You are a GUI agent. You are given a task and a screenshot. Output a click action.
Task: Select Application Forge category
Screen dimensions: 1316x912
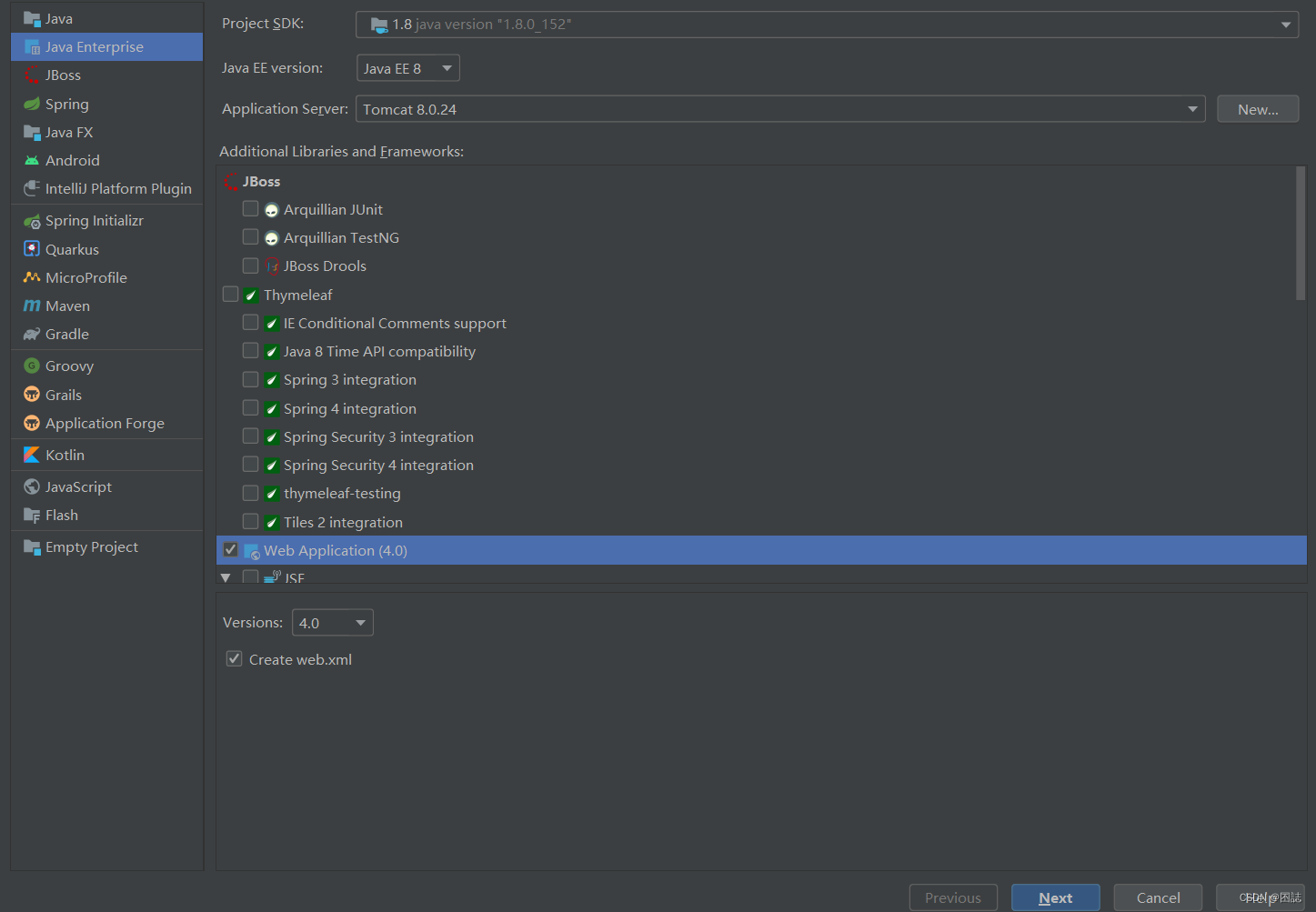click(x=106, y=424)
